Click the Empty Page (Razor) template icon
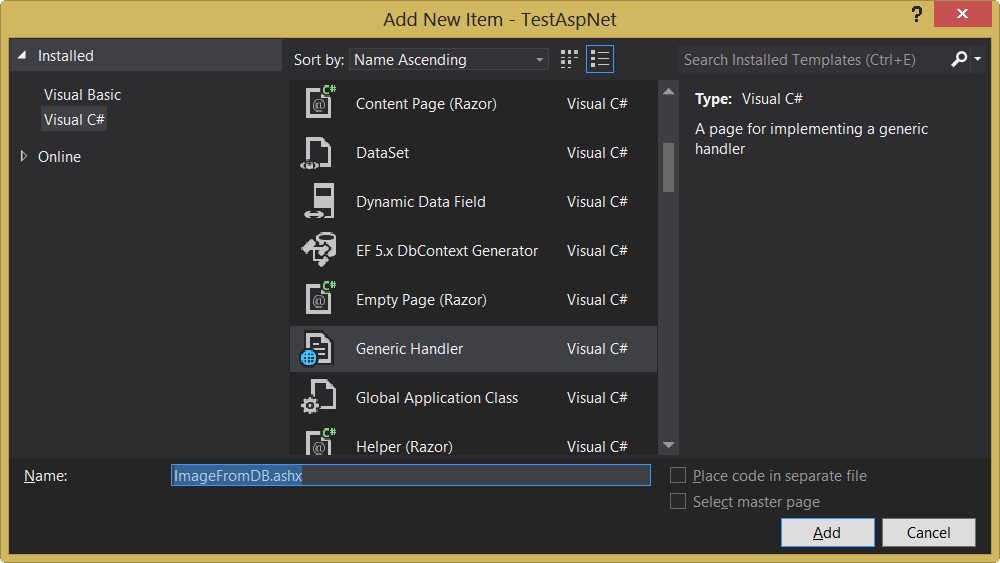The width and height of the screenshot is (1000, 563). point(320,298)
